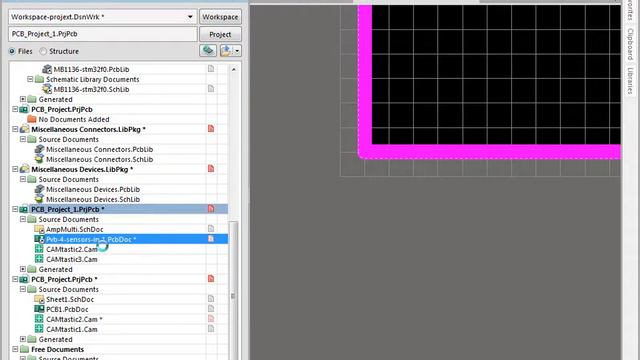Select CAMtastic3.Cam in the tree
The width and height of the screenshot is (640, 360).
point(71,259)
